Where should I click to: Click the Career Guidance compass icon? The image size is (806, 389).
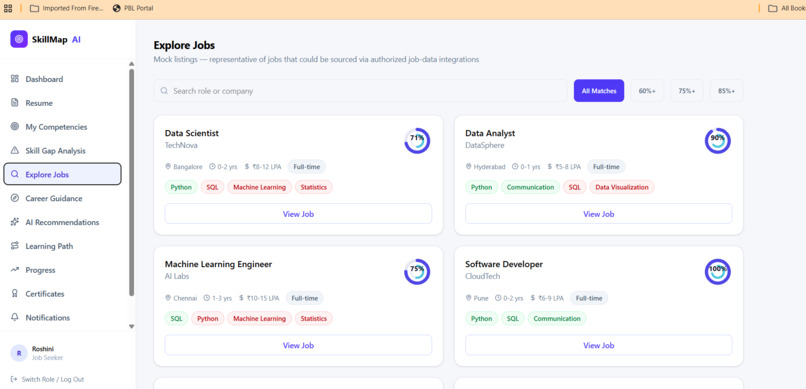(15, 198)
